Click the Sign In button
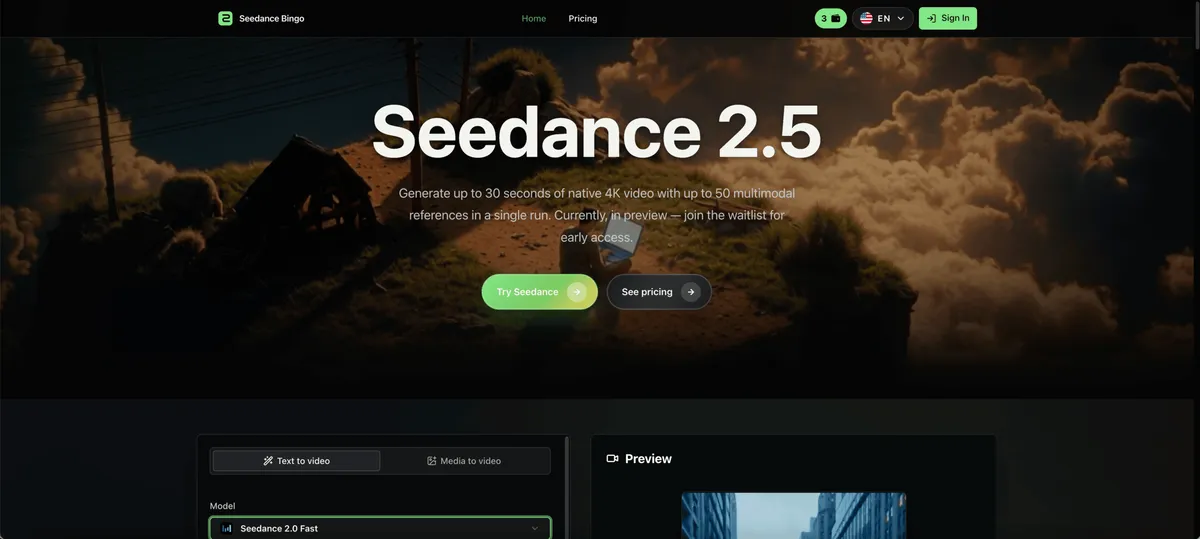Viewport: 1200px width, 539px height. click(948, 18)
